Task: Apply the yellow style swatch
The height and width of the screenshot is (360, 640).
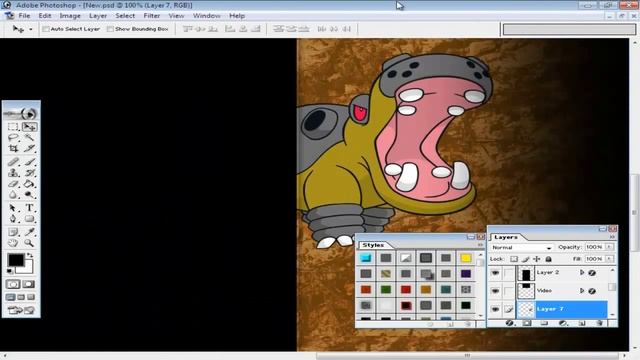Action: coord(466,258)
